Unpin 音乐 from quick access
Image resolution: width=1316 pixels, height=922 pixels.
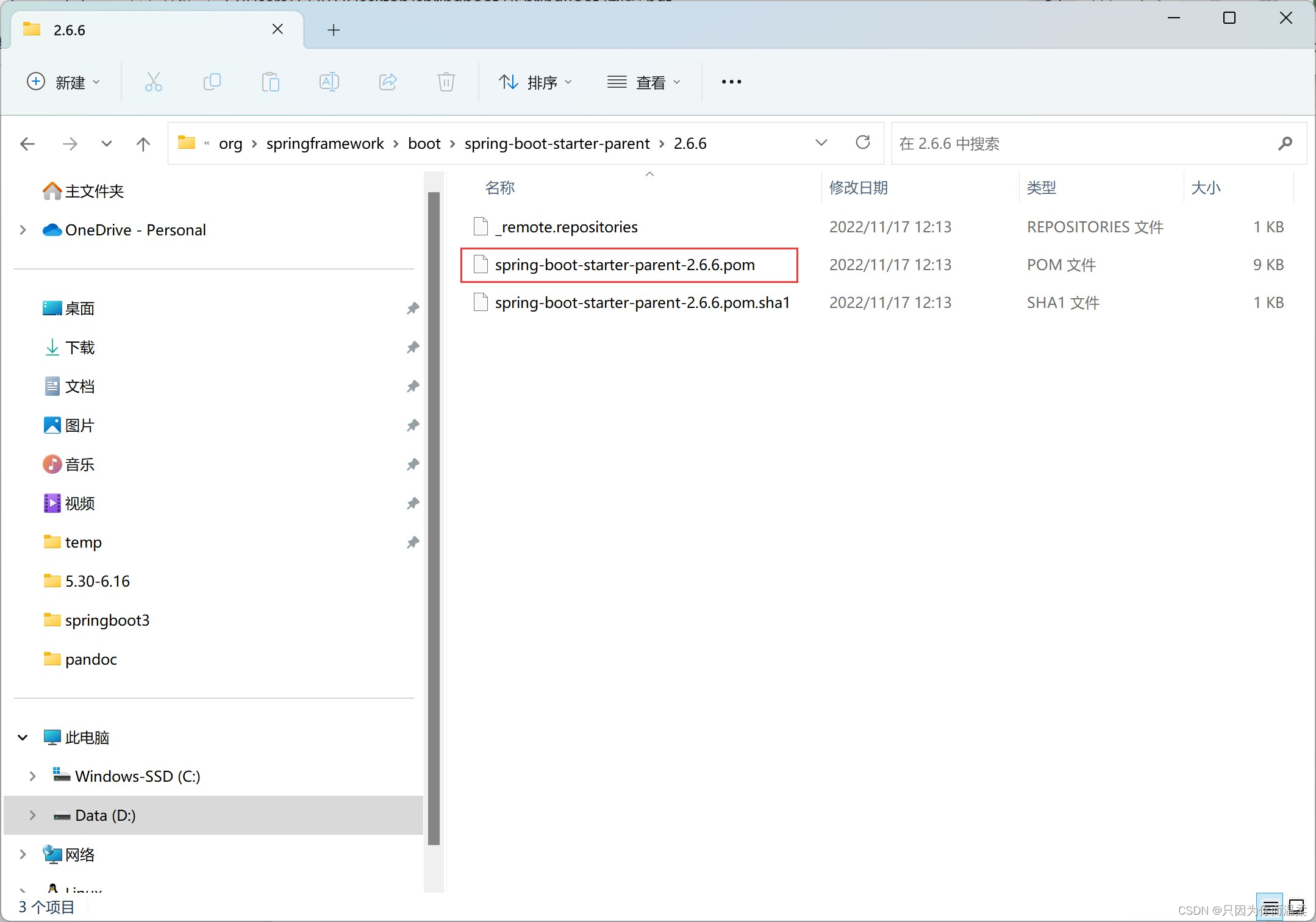(x=413, y=465)
